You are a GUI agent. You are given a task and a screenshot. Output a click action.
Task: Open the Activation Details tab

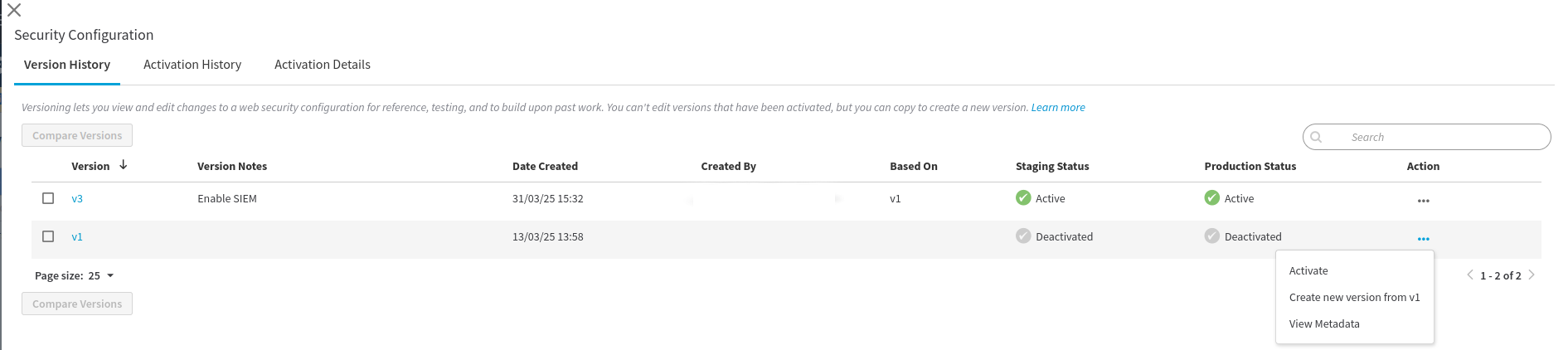click(323, 65)
